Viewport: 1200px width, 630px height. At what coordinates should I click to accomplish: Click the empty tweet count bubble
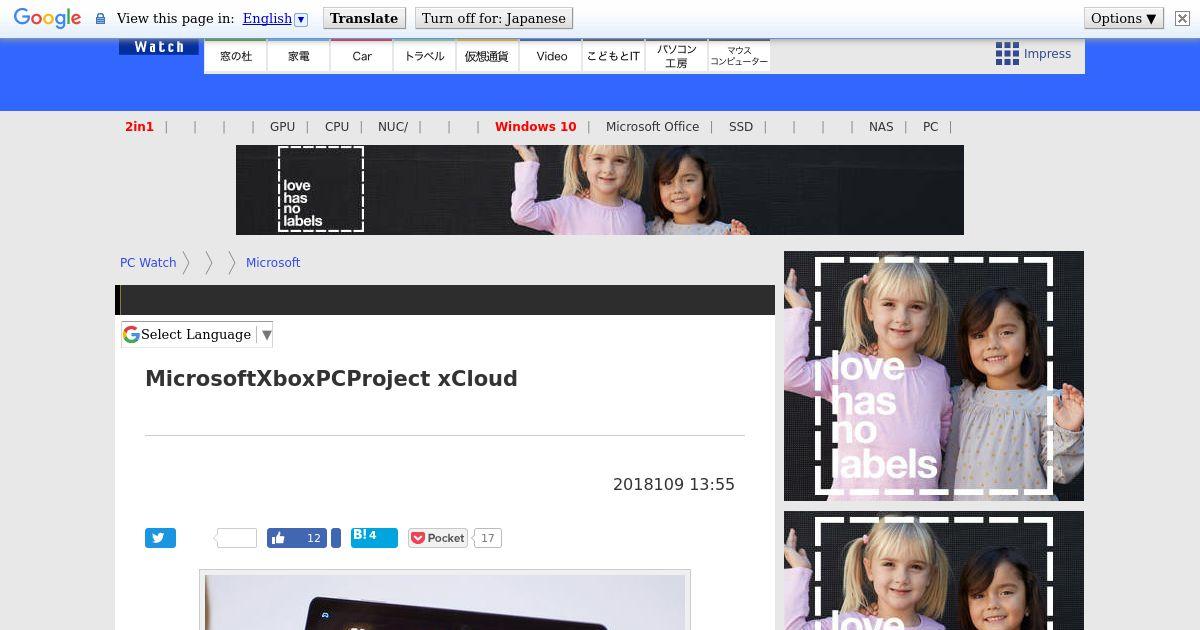[x=236, y=538]
